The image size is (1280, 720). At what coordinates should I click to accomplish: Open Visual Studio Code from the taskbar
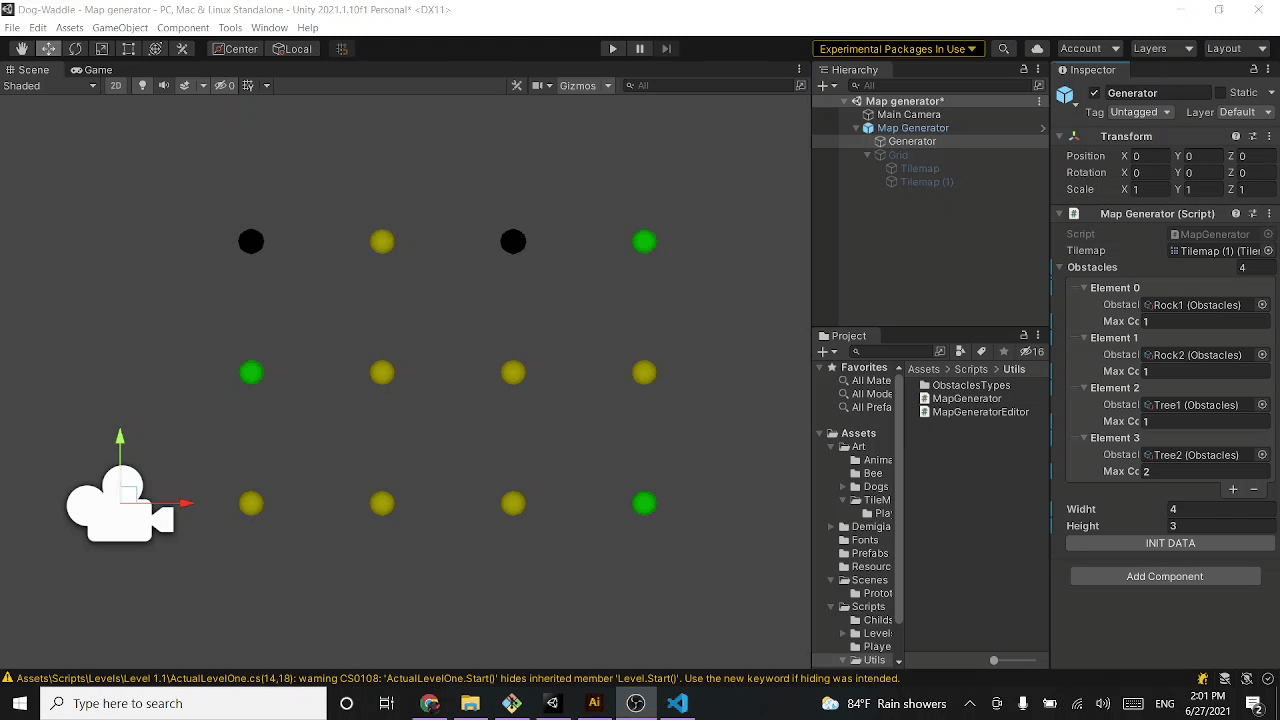coord(678,703)
